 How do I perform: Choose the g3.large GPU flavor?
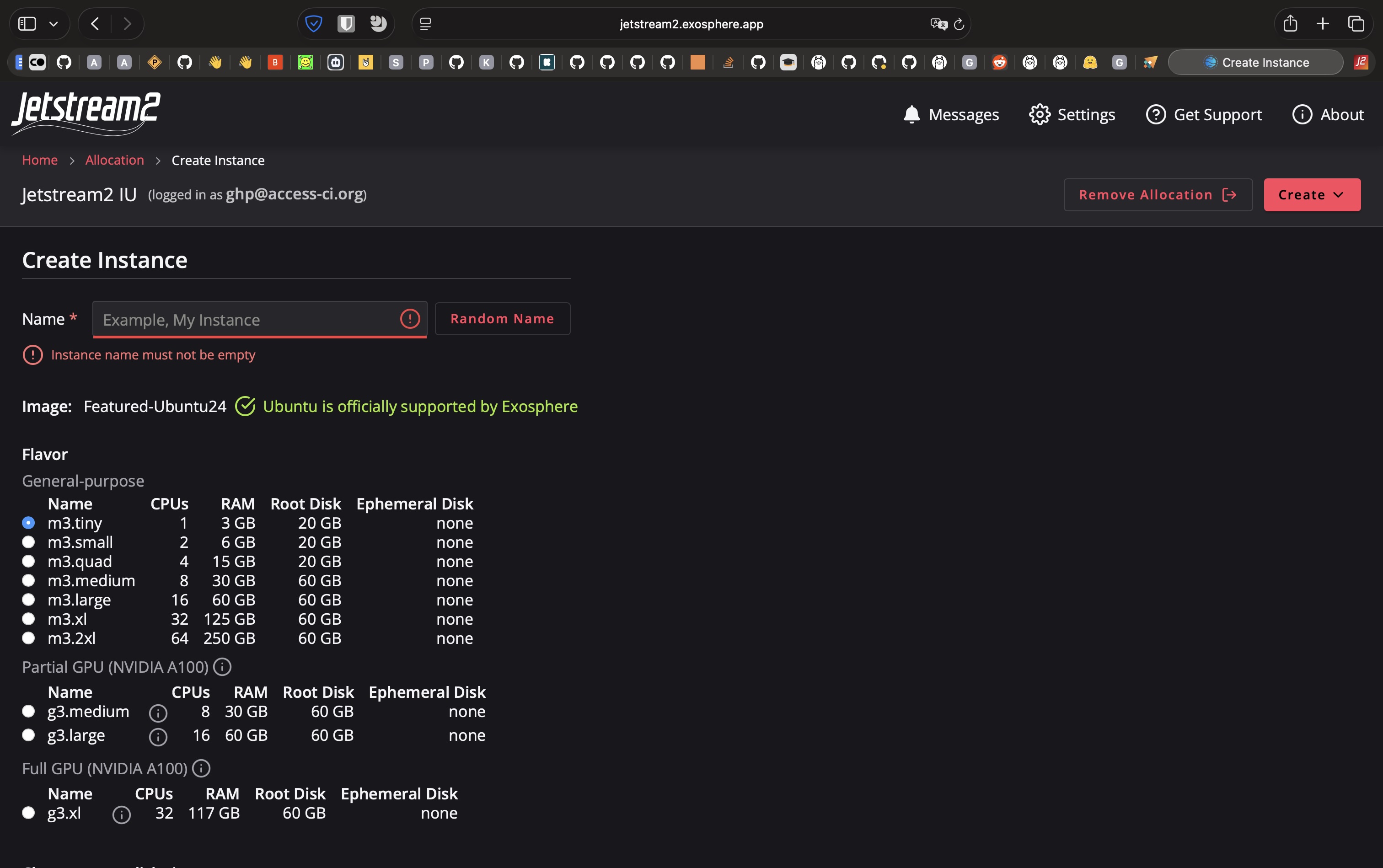coord(28,735)
